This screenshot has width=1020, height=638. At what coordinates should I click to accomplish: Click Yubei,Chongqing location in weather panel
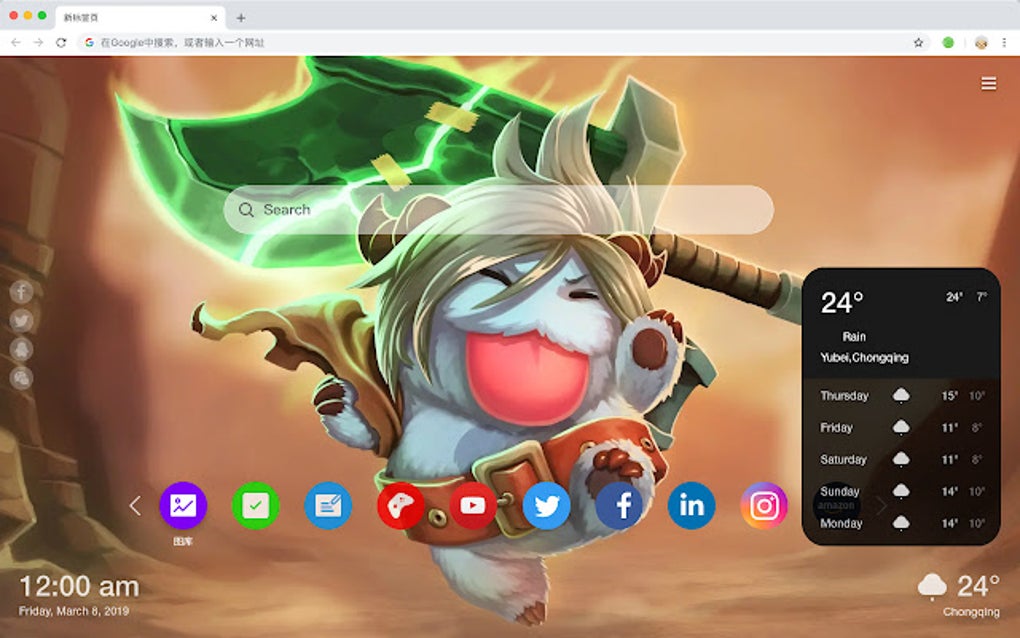864,357
